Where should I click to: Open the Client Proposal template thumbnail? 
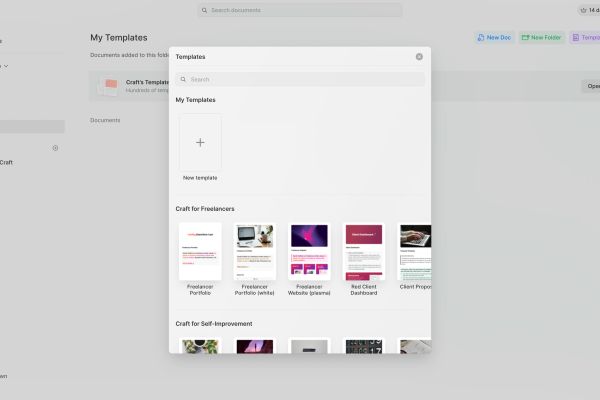point(414,251)
